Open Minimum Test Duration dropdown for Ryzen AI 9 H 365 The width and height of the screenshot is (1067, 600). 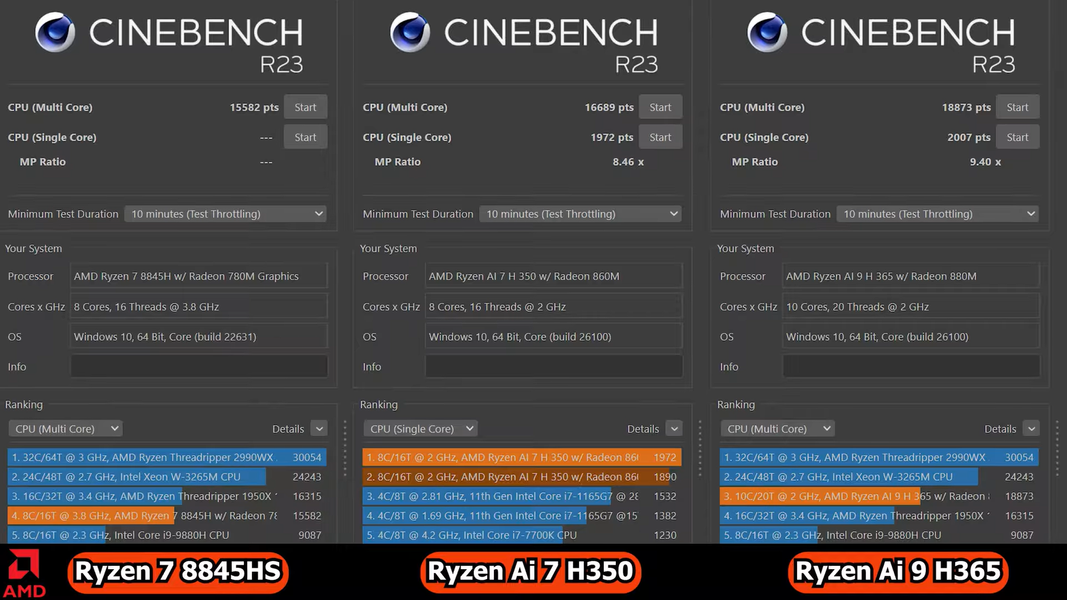[938, 214]
